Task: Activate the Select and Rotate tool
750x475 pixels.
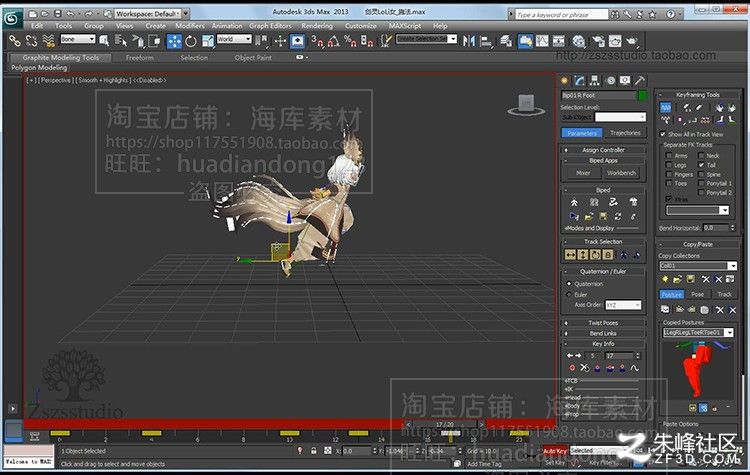Action: [x=191, y=42]
